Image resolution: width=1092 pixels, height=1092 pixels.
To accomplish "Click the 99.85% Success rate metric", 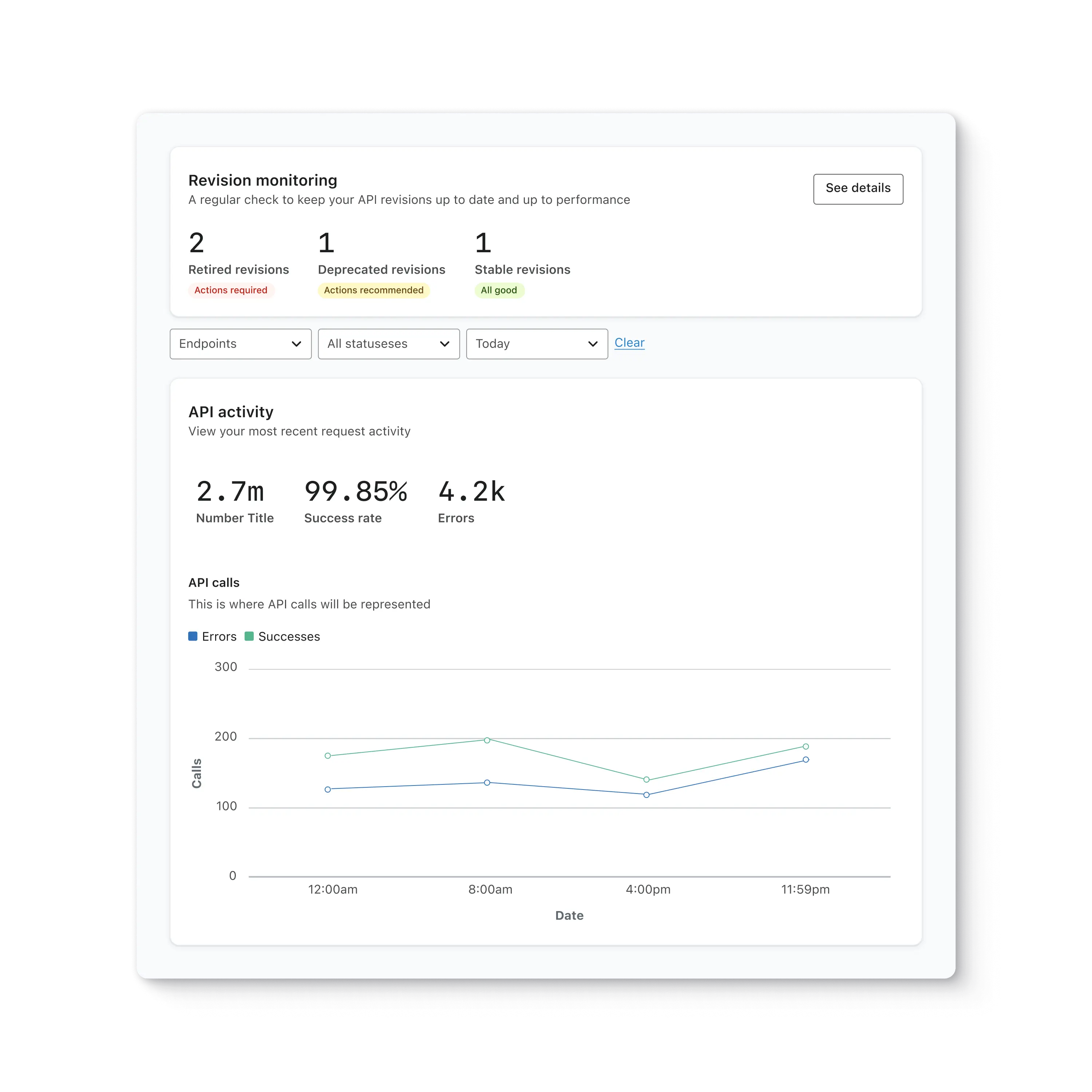I will tap(355, 492).
